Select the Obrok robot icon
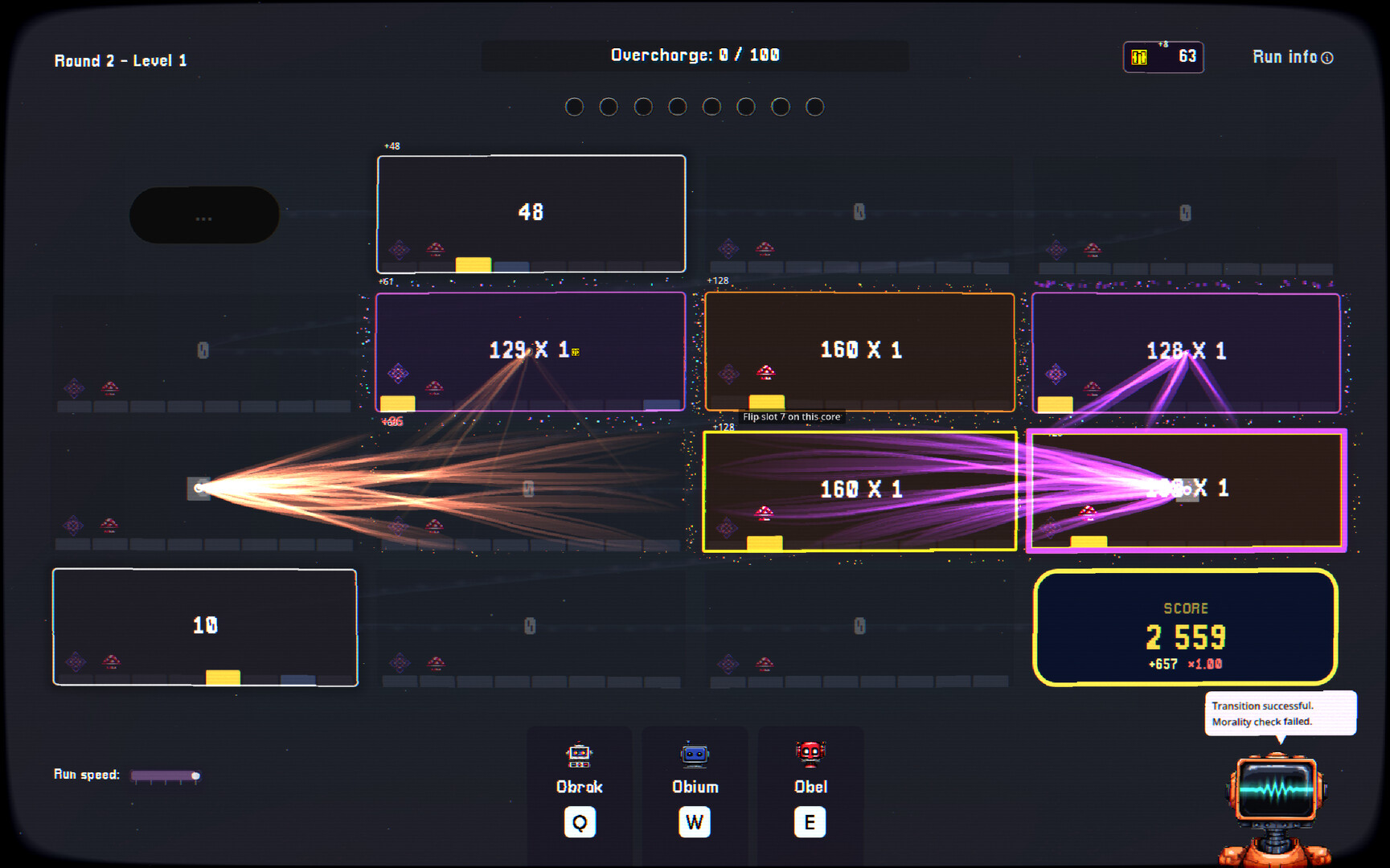This screenshot has width=1390, height=868. [x=579, y=755]
